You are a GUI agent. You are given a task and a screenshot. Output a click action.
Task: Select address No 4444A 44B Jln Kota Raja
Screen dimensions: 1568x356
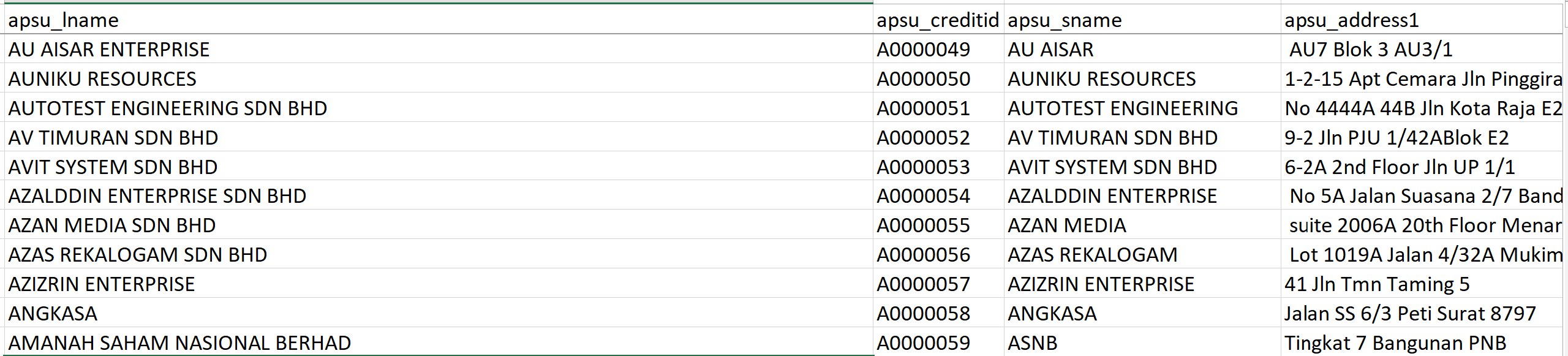point(1422,108)
